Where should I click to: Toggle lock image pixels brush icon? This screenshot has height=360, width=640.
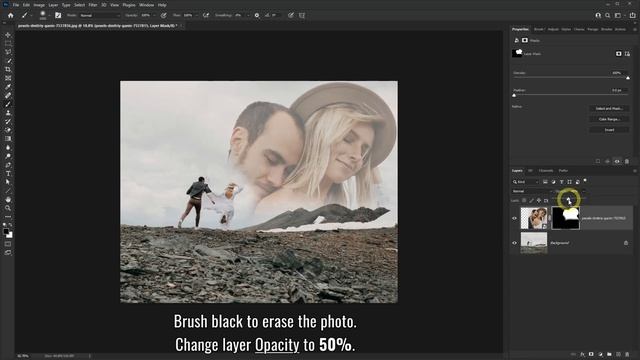531,200
